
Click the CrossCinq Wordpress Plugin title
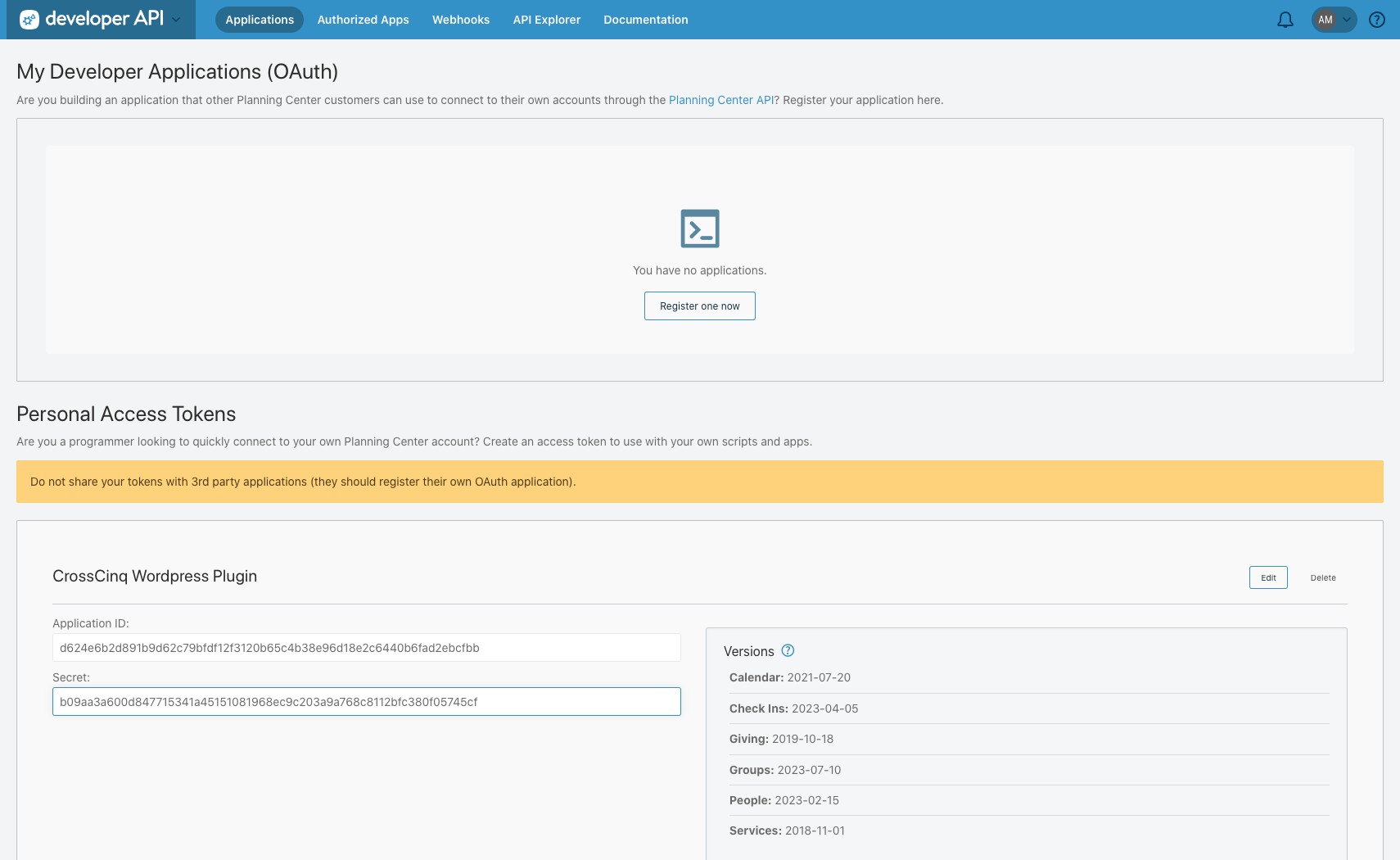pos(155,576)
